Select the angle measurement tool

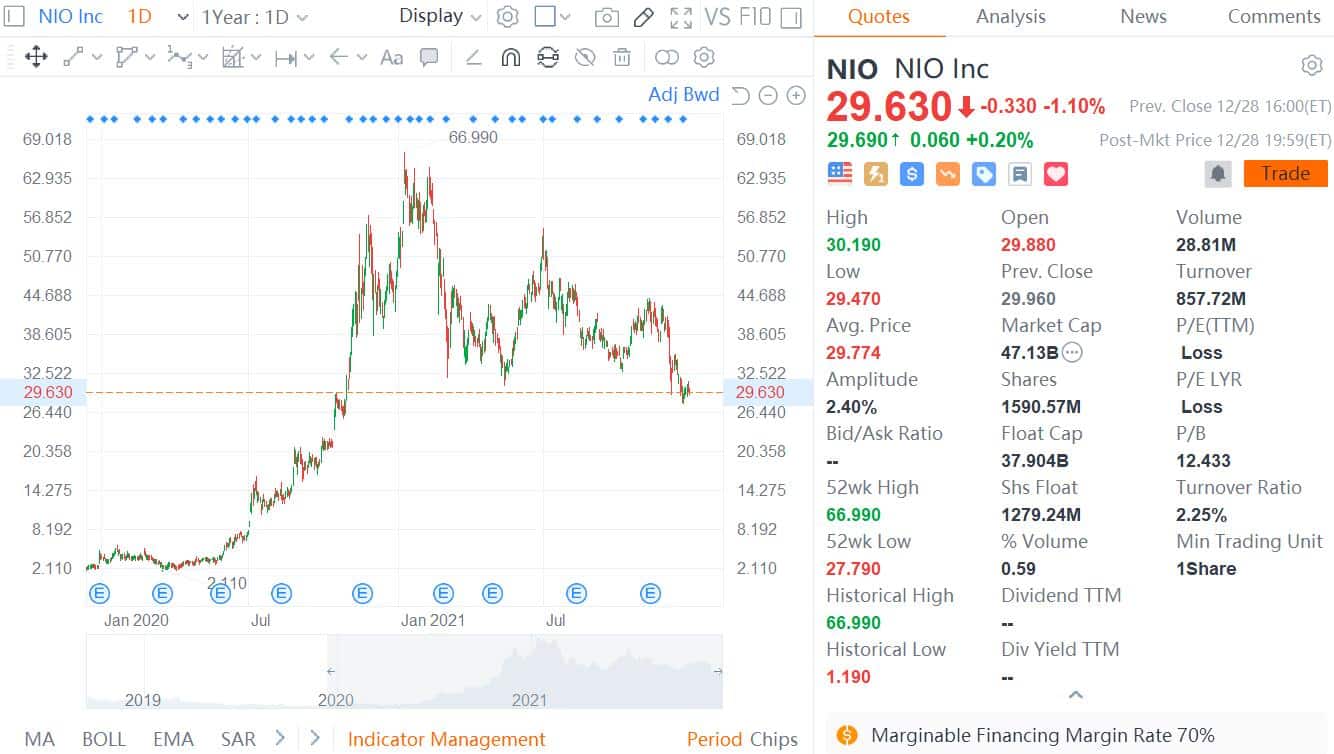pyautogui.click(x=473, y=57)
